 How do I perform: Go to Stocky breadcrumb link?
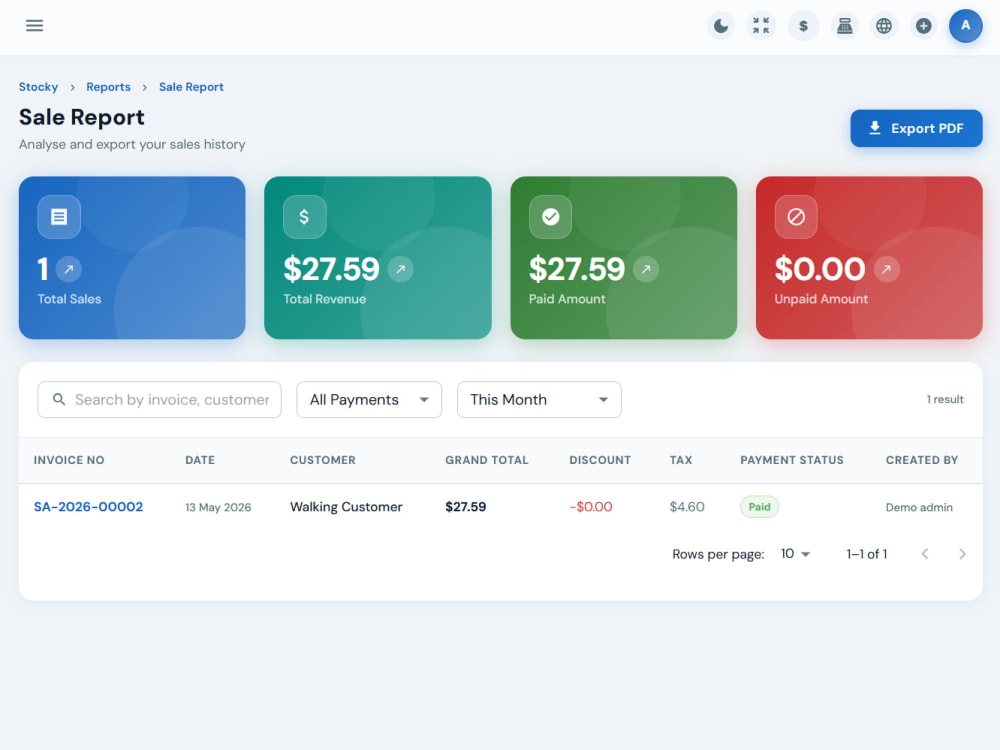(x=38, y=87)
